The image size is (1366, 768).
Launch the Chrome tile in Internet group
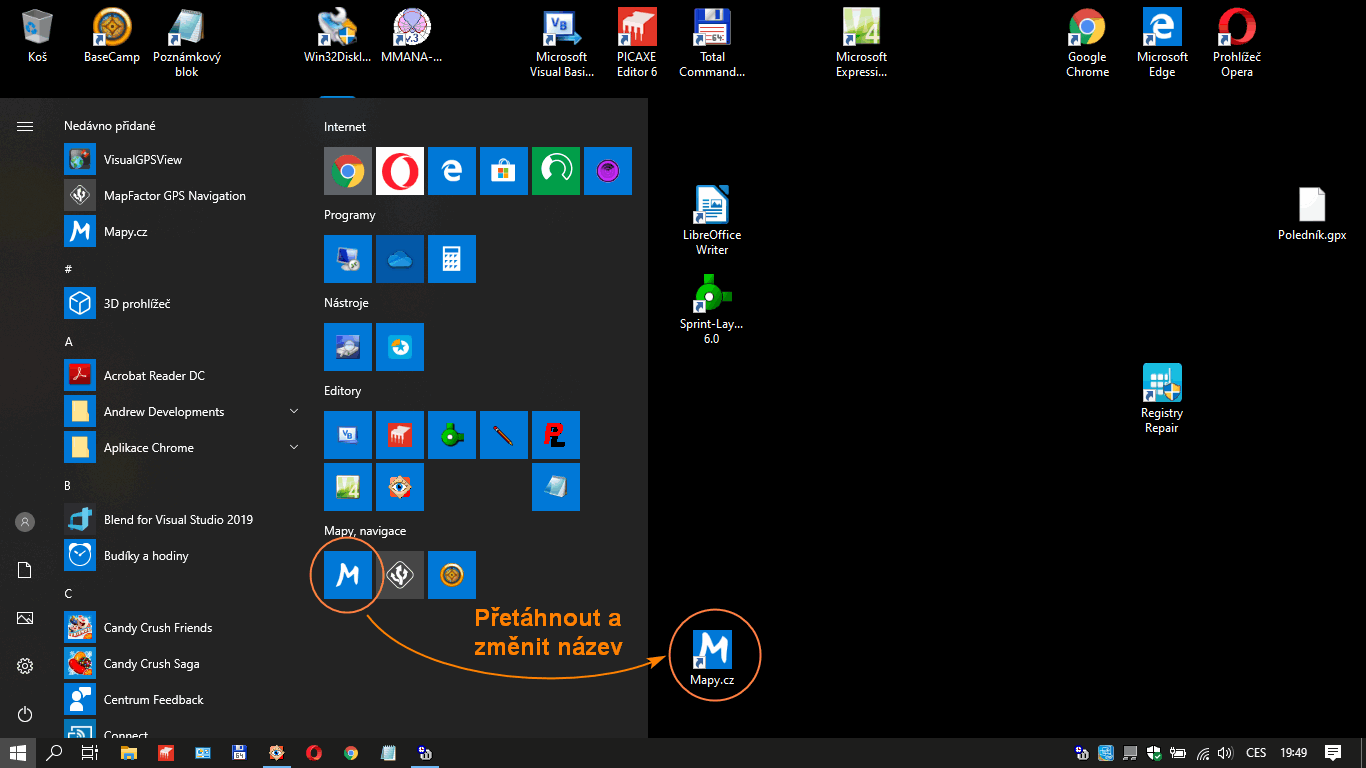point(348,171)
